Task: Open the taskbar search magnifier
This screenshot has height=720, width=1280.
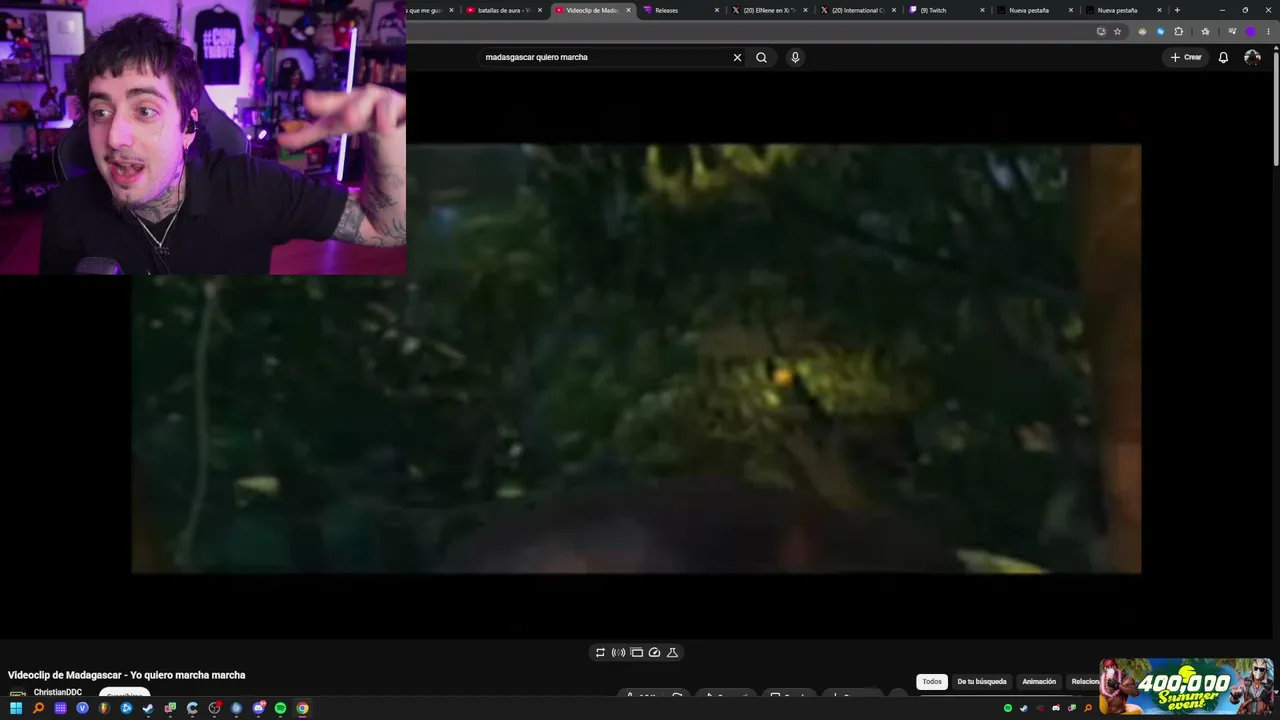Action: (38, 708)
